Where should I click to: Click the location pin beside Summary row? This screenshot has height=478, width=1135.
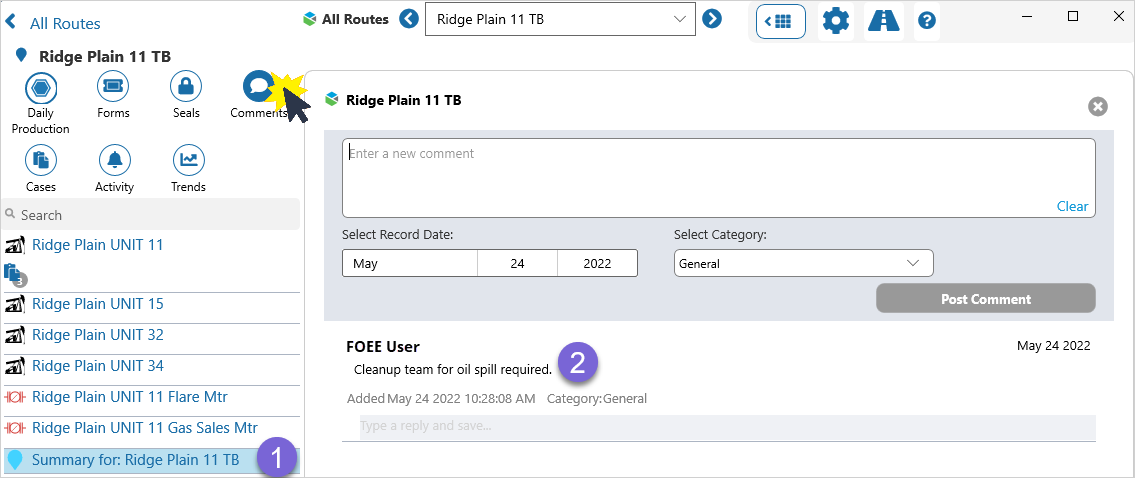coord(15,460)
